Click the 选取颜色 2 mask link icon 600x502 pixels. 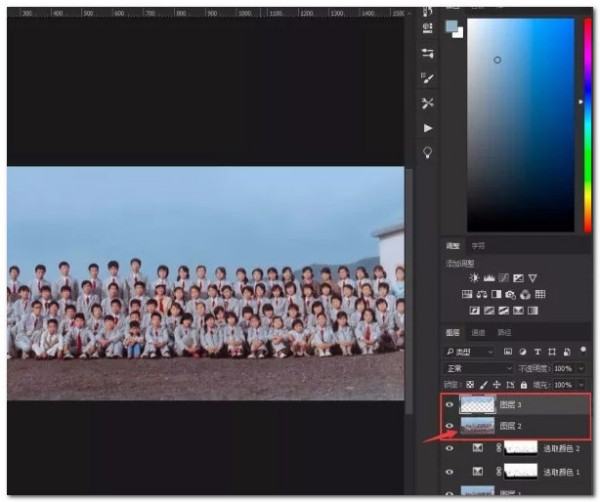499,448
